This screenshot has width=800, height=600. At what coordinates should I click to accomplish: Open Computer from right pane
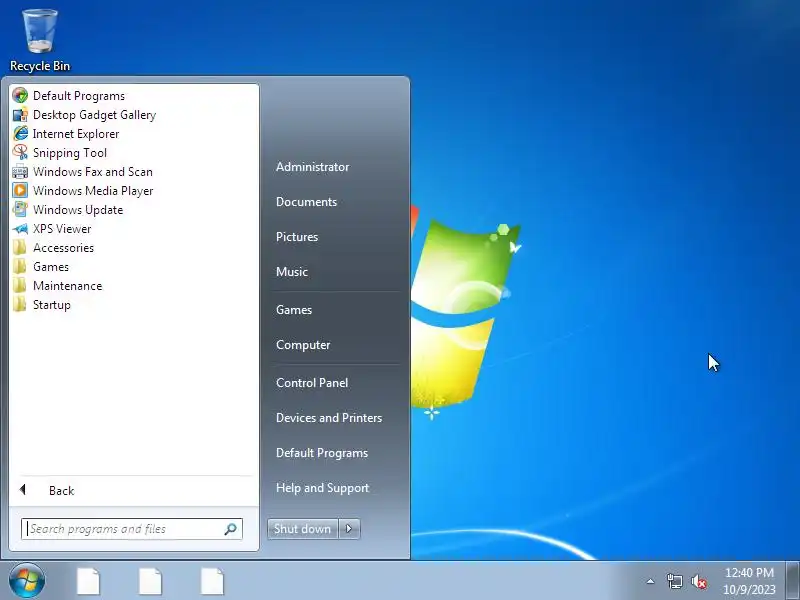303,345
